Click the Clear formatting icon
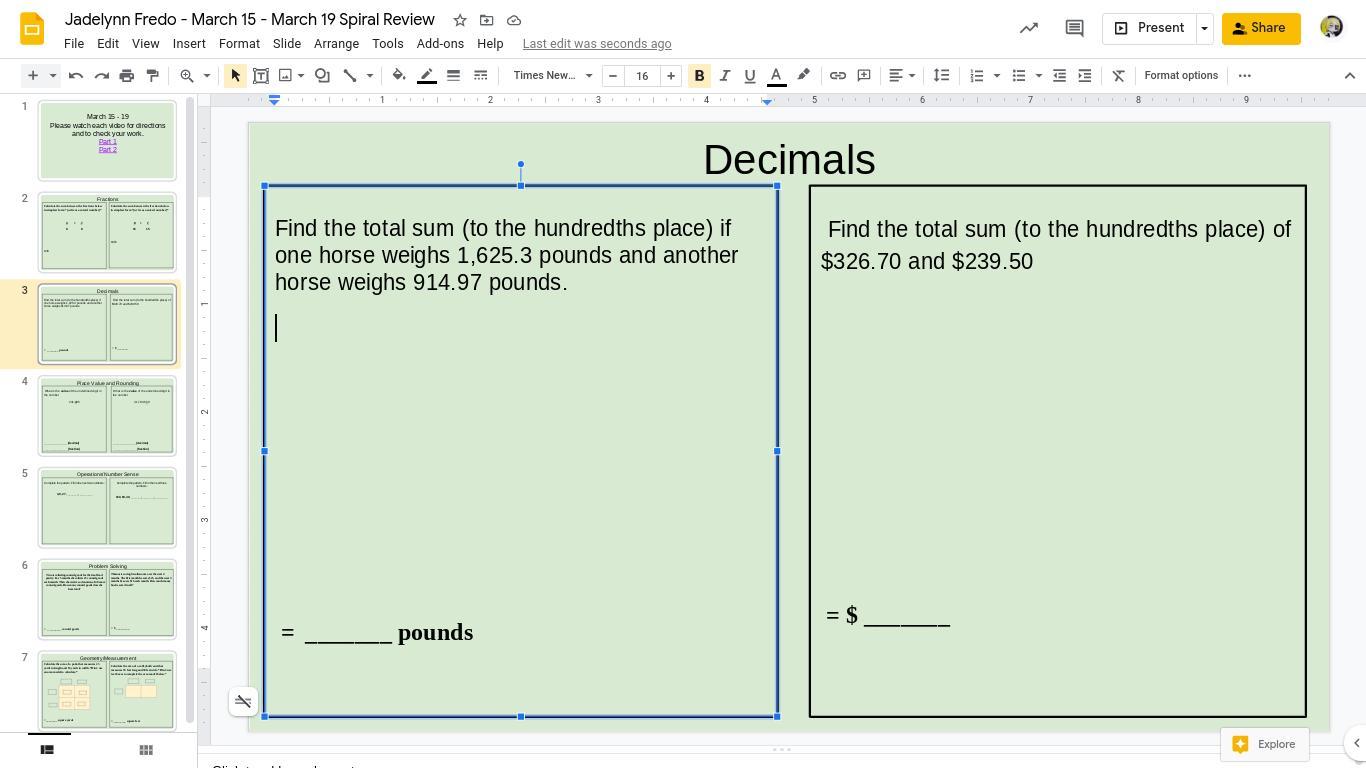The height and width of the screenshot is (768, 1366). 1119,75
